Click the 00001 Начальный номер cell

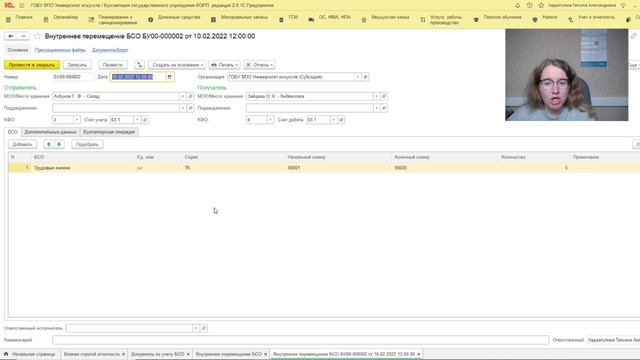coord(338,168)
